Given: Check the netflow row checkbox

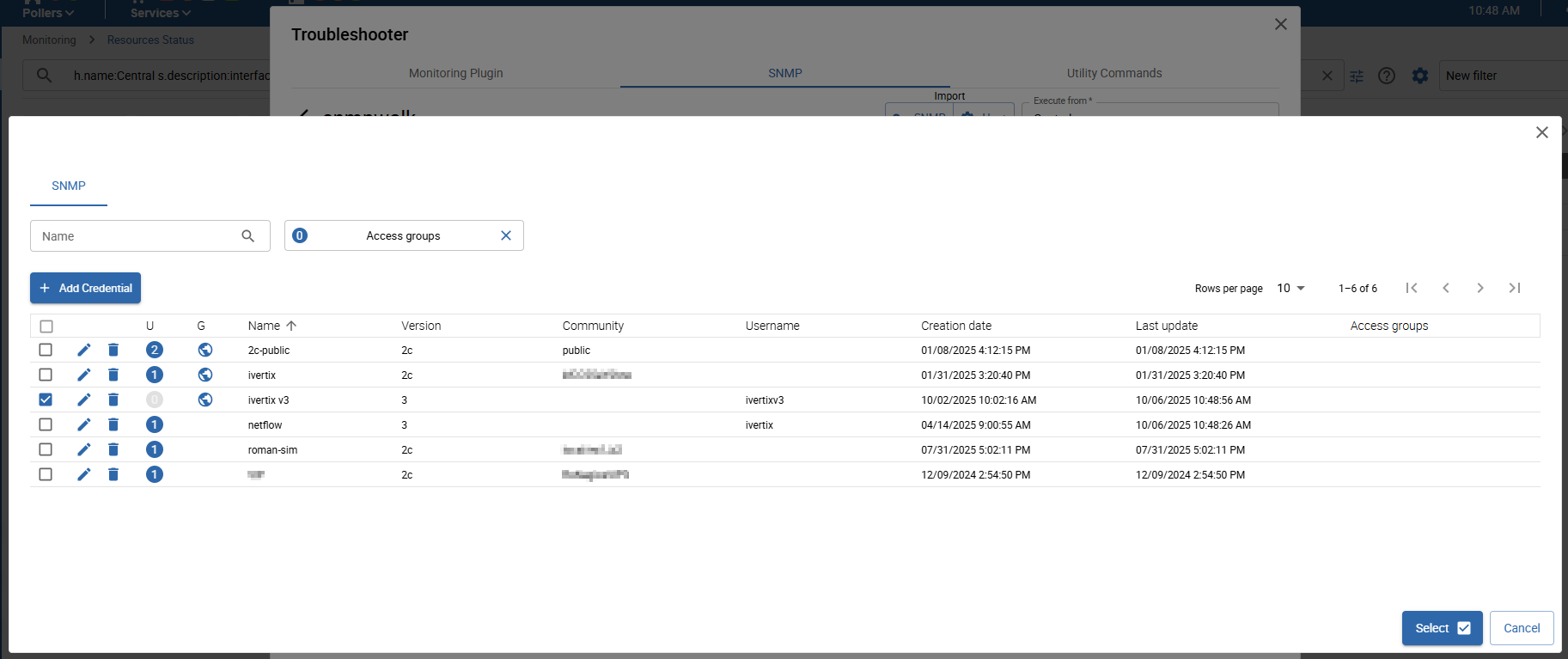Looking at the screenshot, I should pos(46,424).
